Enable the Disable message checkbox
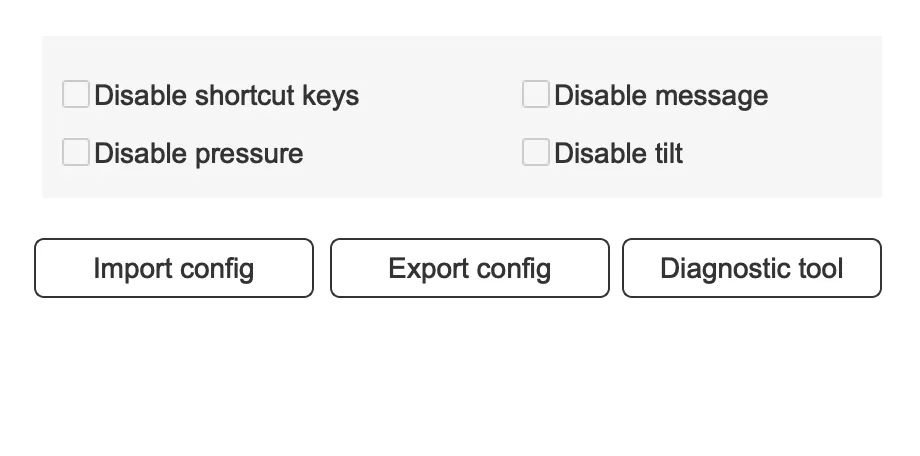 tap(536, 94)
